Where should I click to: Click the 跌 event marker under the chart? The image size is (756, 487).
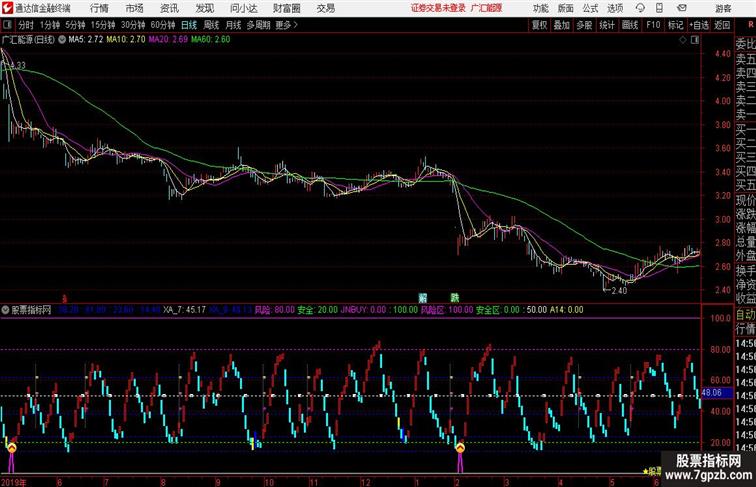[454, 298]
